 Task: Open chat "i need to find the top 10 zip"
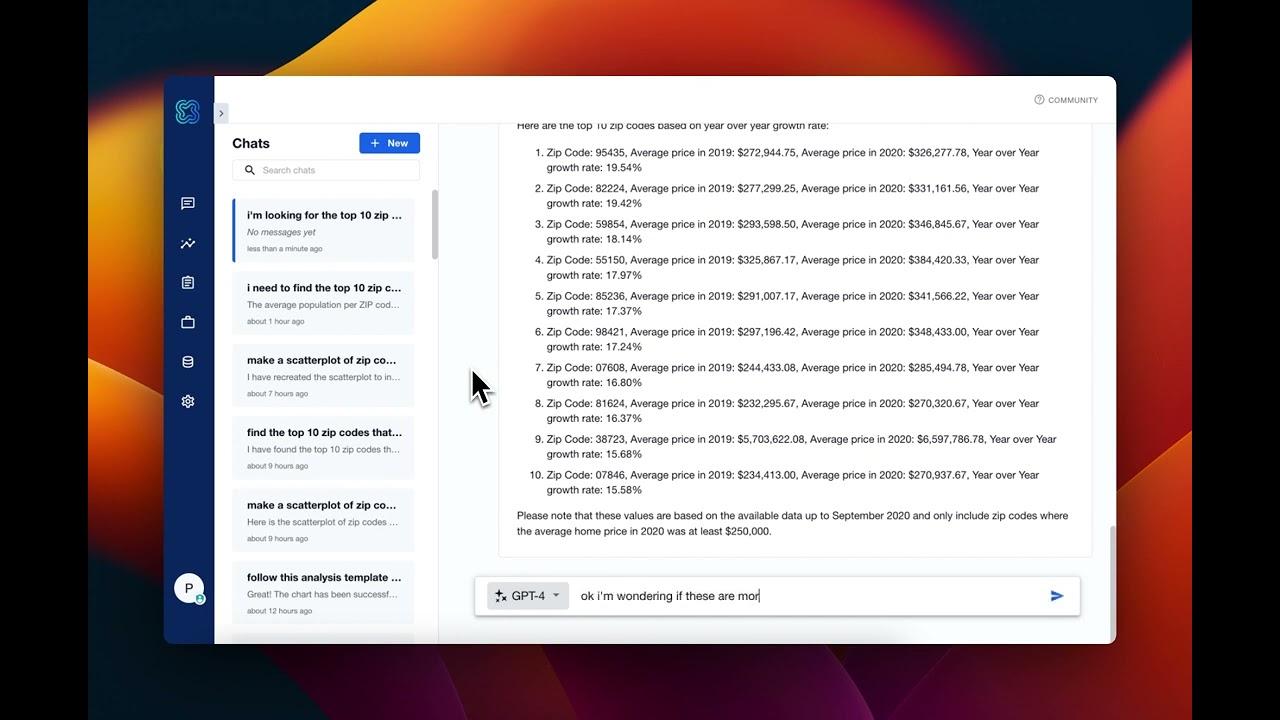[323, 303]
